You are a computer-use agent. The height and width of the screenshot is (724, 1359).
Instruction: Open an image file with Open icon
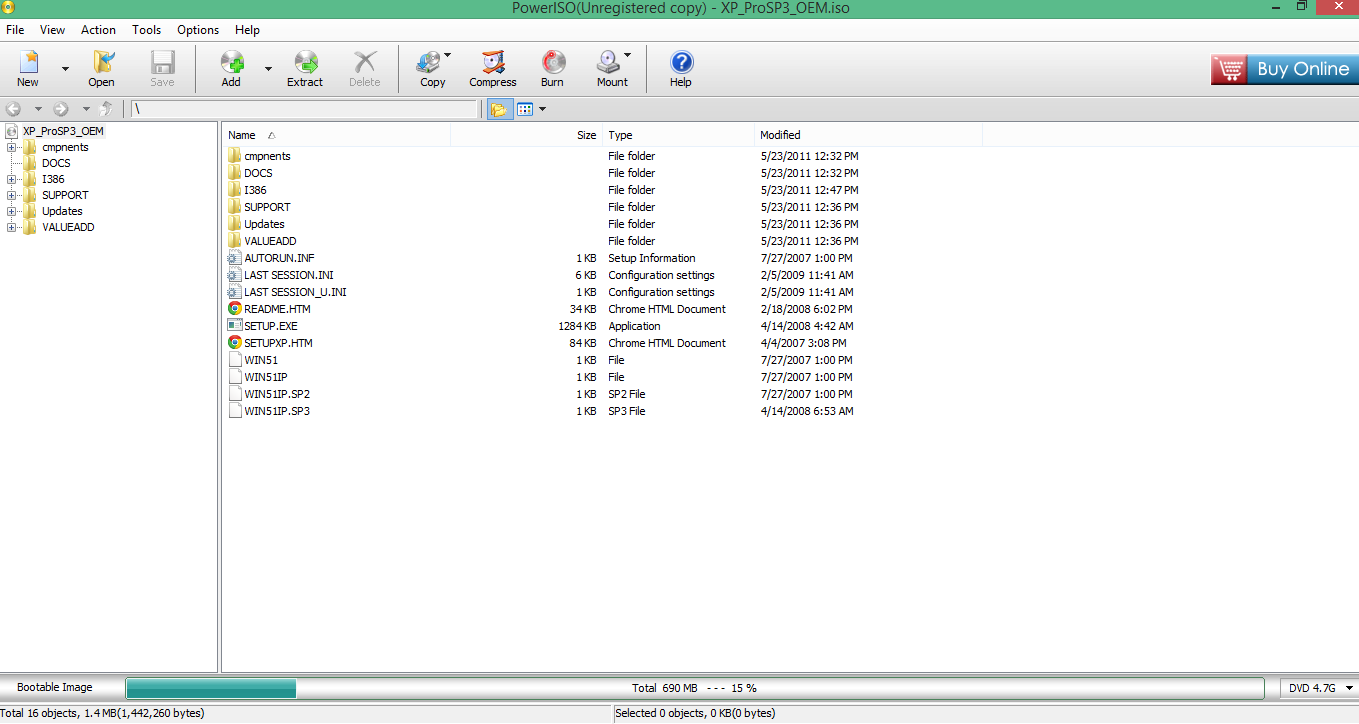pos(102,63)
